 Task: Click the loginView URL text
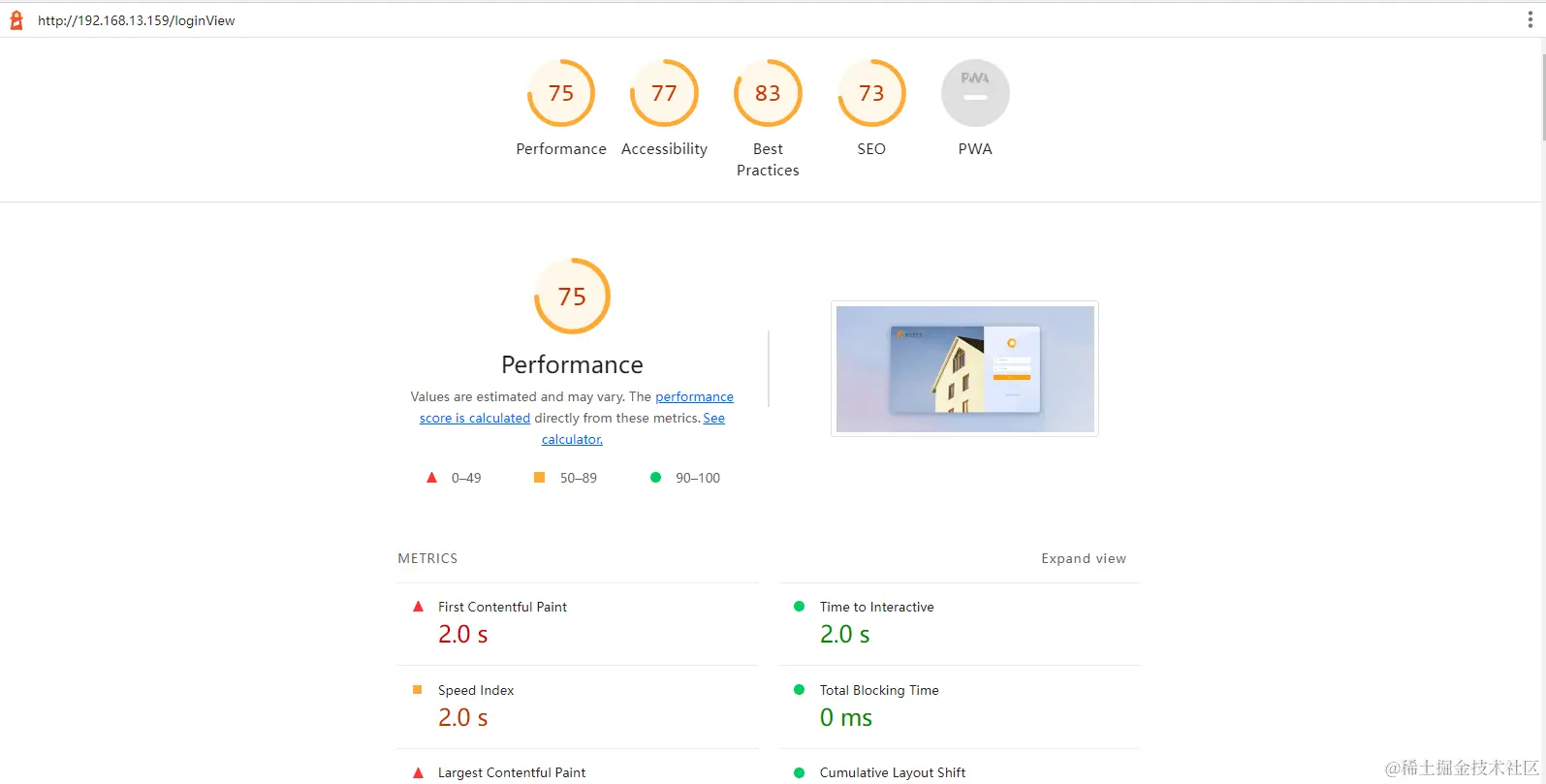(137, 20)
